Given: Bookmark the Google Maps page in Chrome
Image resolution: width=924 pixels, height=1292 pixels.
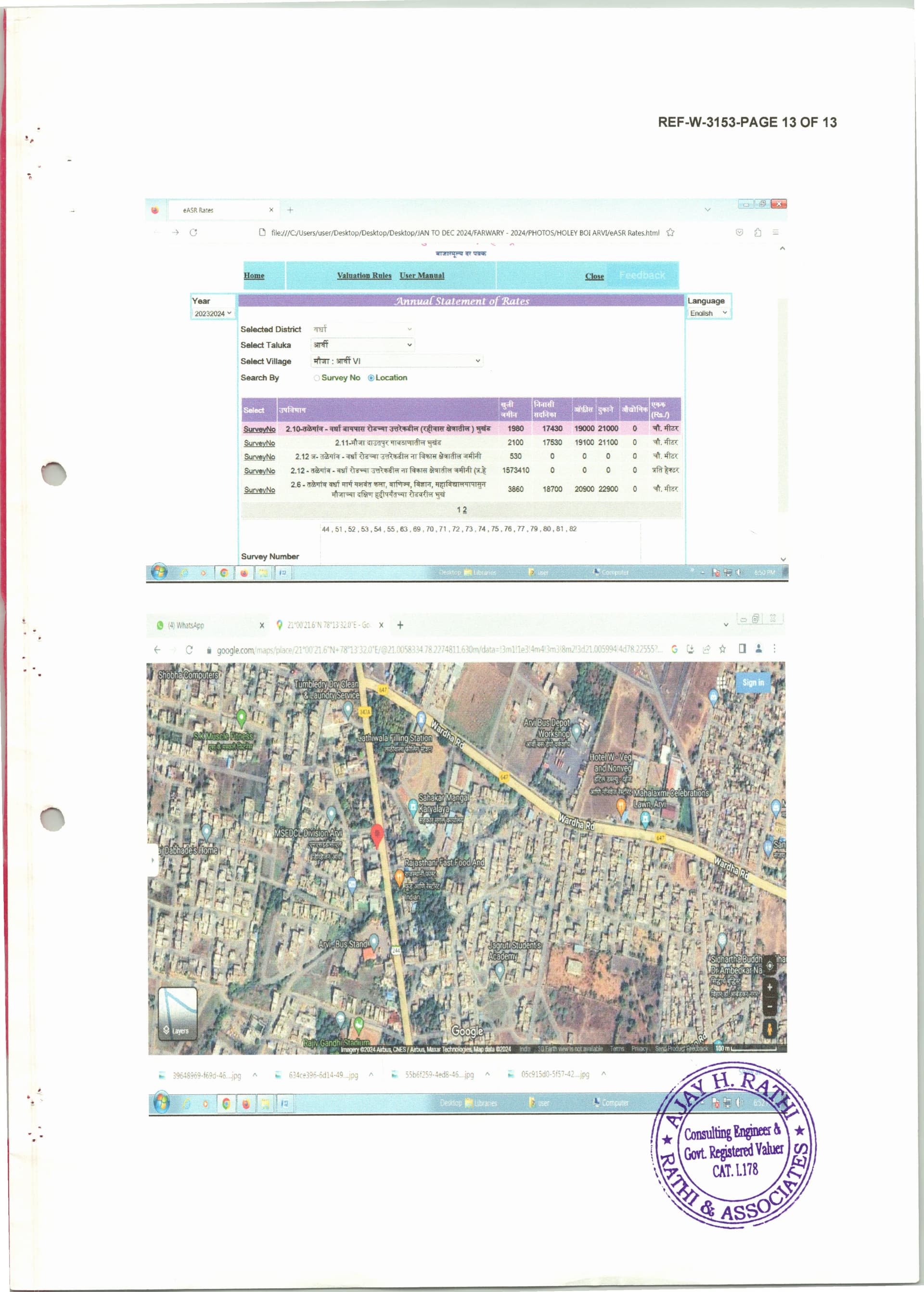Looking at the screenshot, I should (x=722, y=649).
